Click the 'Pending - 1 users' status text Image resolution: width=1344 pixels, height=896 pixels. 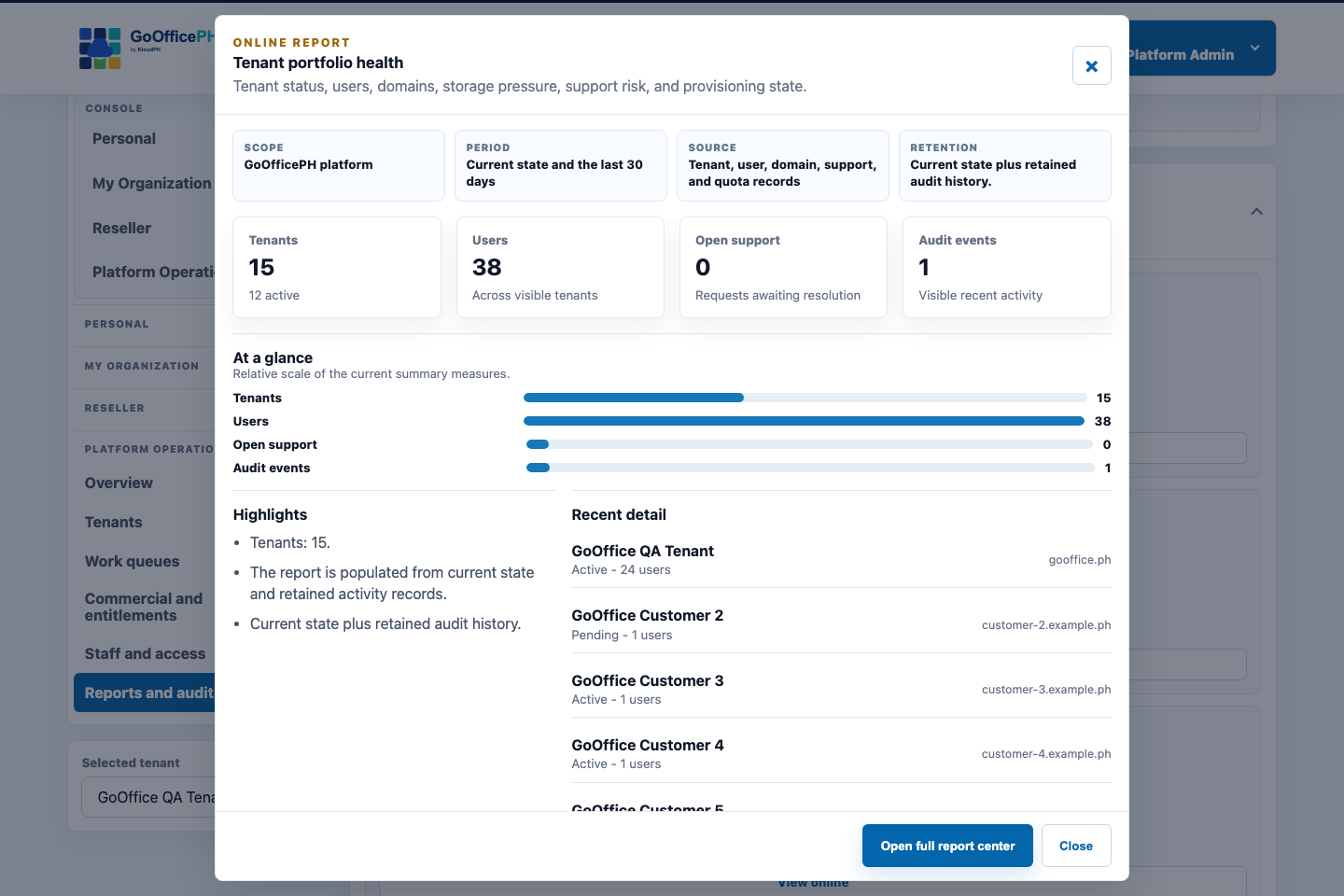[623, 636]
